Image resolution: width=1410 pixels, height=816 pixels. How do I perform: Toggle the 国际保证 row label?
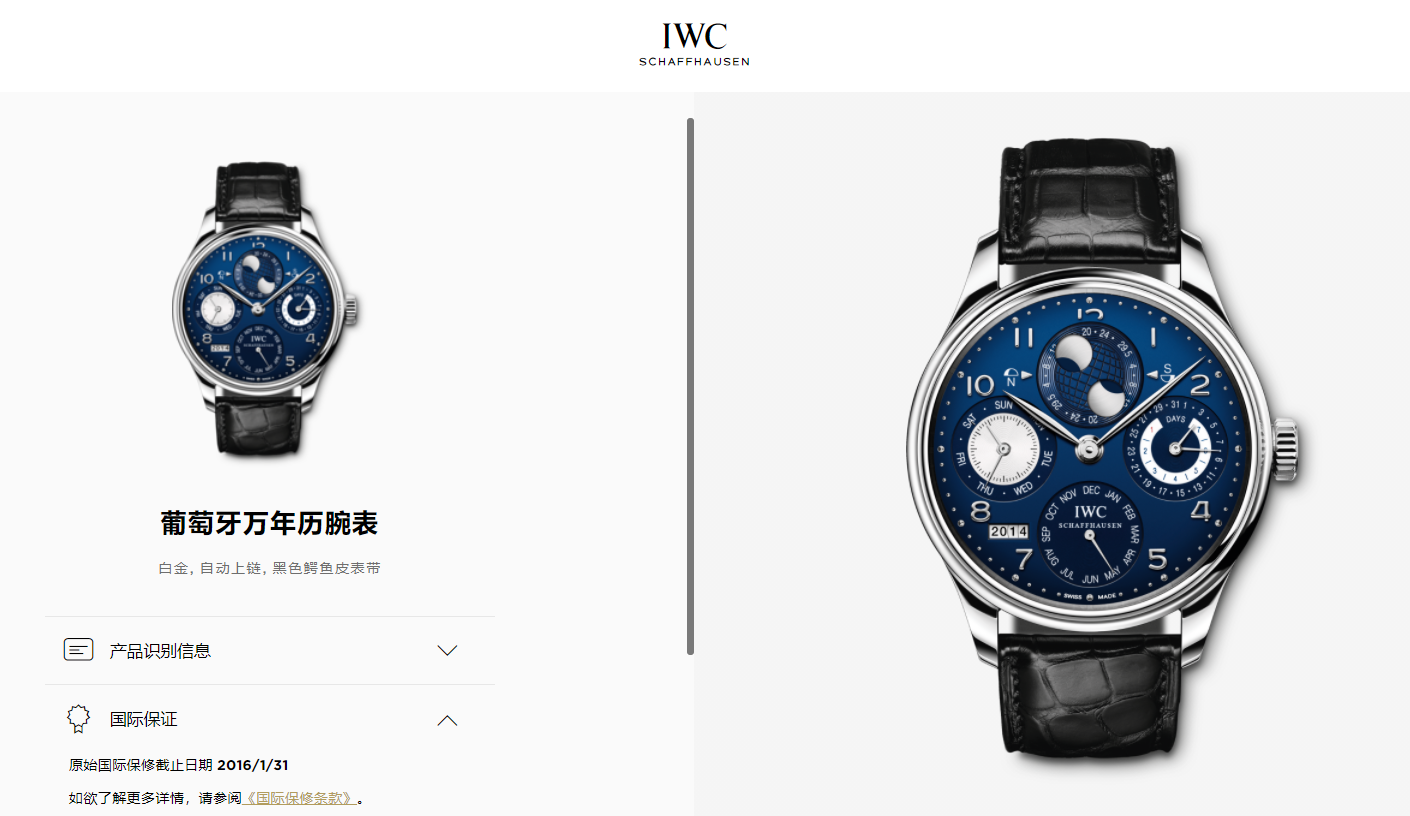coord(144,719)
